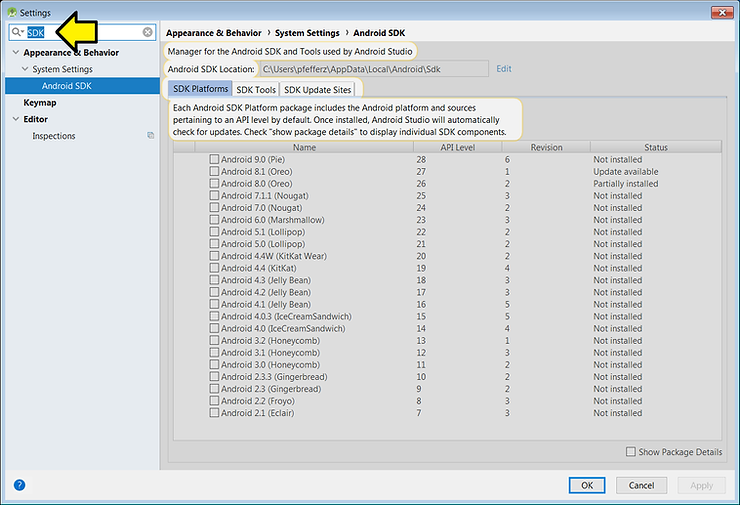The image size is (740, 505).
Task: Enable the Android 8.1 (Oreo) platform checkbox
Action: 214,172
